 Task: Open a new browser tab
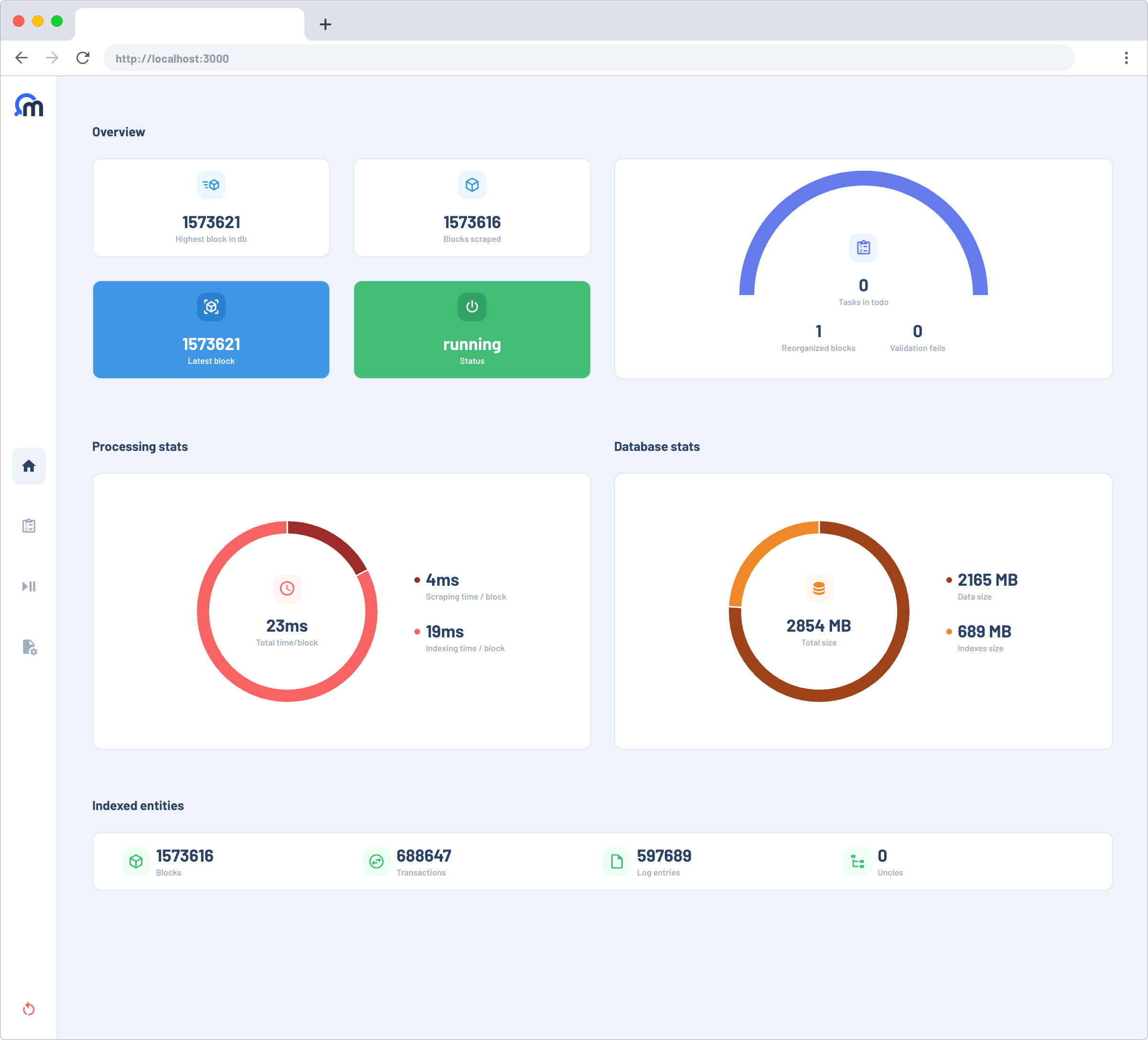click(x=325, y=24)
